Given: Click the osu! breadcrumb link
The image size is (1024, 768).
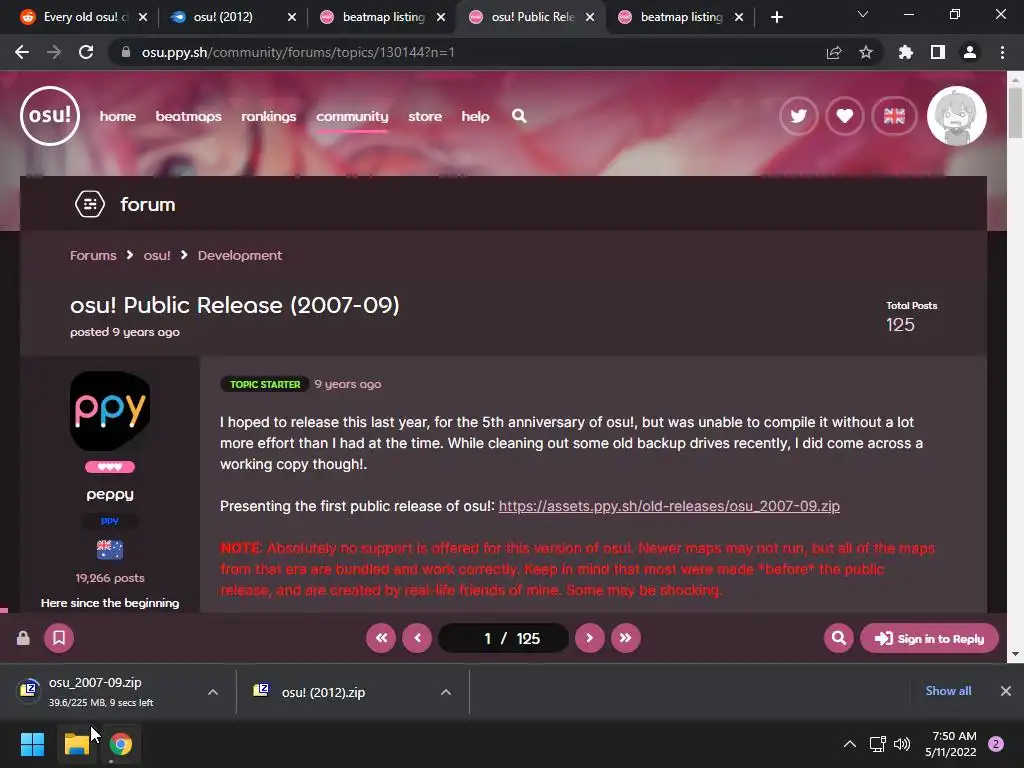Looking at the screenshot, I should click(157, 255).
